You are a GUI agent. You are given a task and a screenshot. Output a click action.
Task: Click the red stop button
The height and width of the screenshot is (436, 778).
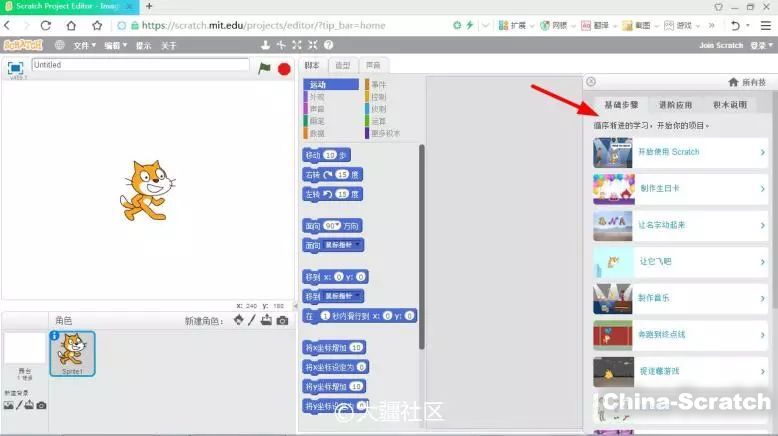[x=284, y=69]
